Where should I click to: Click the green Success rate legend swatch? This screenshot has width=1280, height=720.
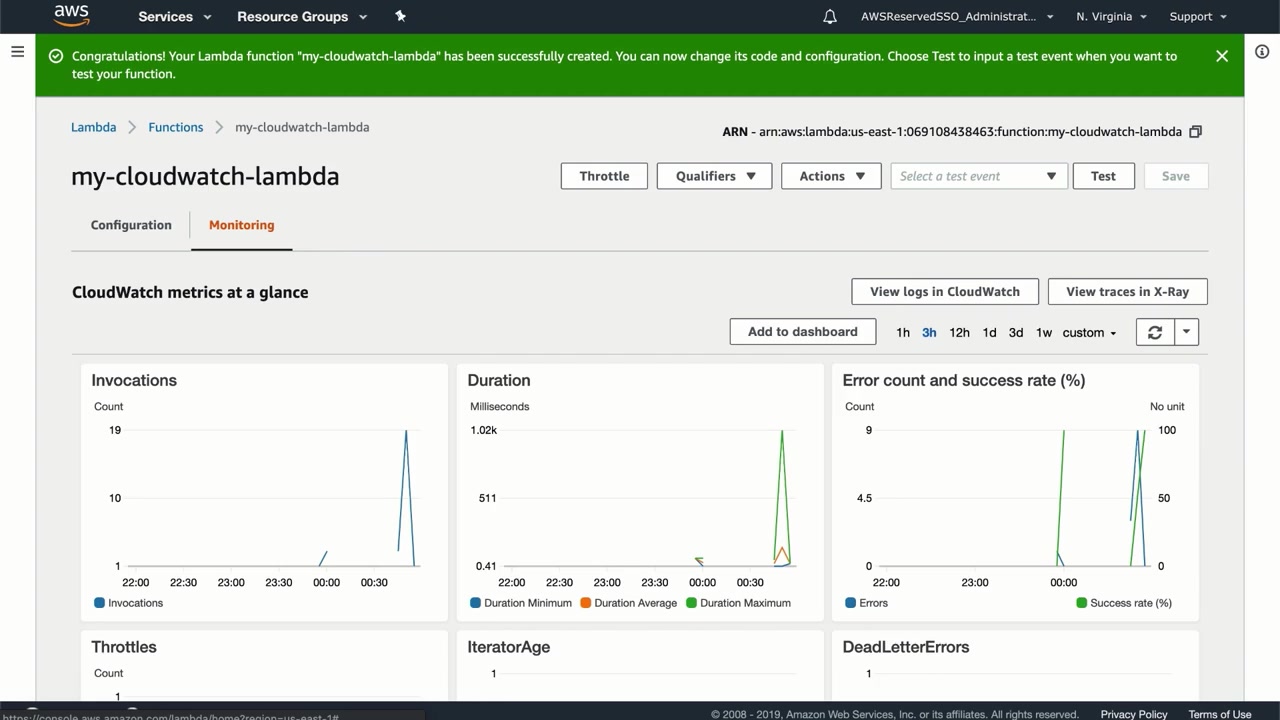click(1081, 603)
